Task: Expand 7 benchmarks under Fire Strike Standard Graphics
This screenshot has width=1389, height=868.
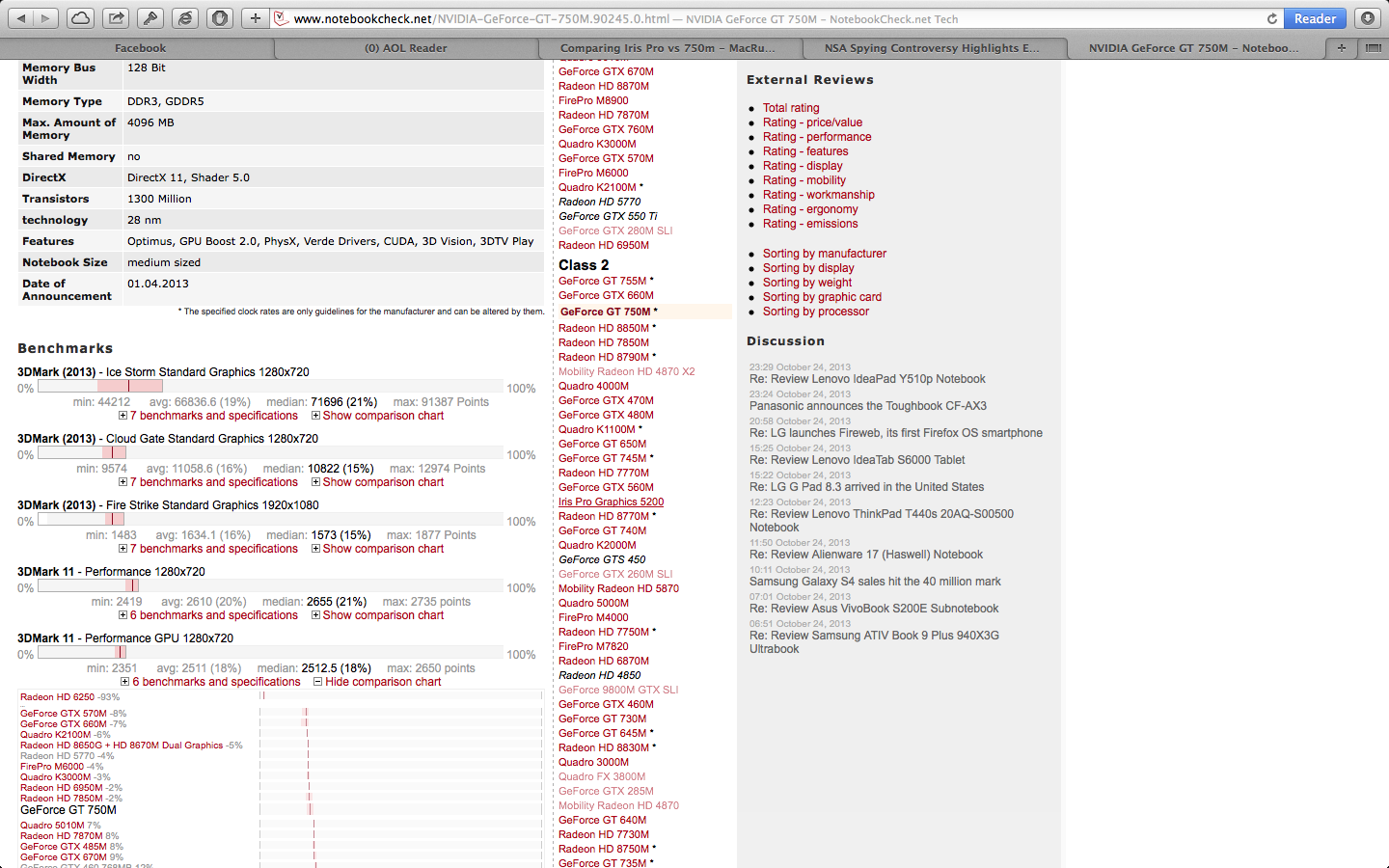Action: tap(208, 549)
